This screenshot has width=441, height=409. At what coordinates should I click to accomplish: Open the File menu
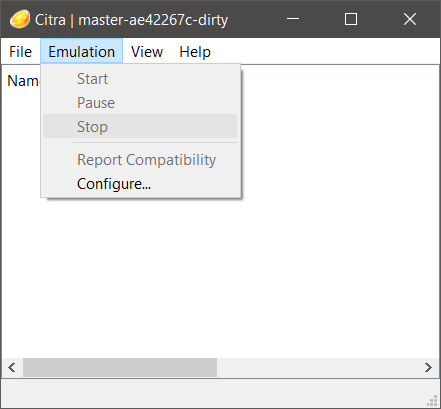[20, 52]
